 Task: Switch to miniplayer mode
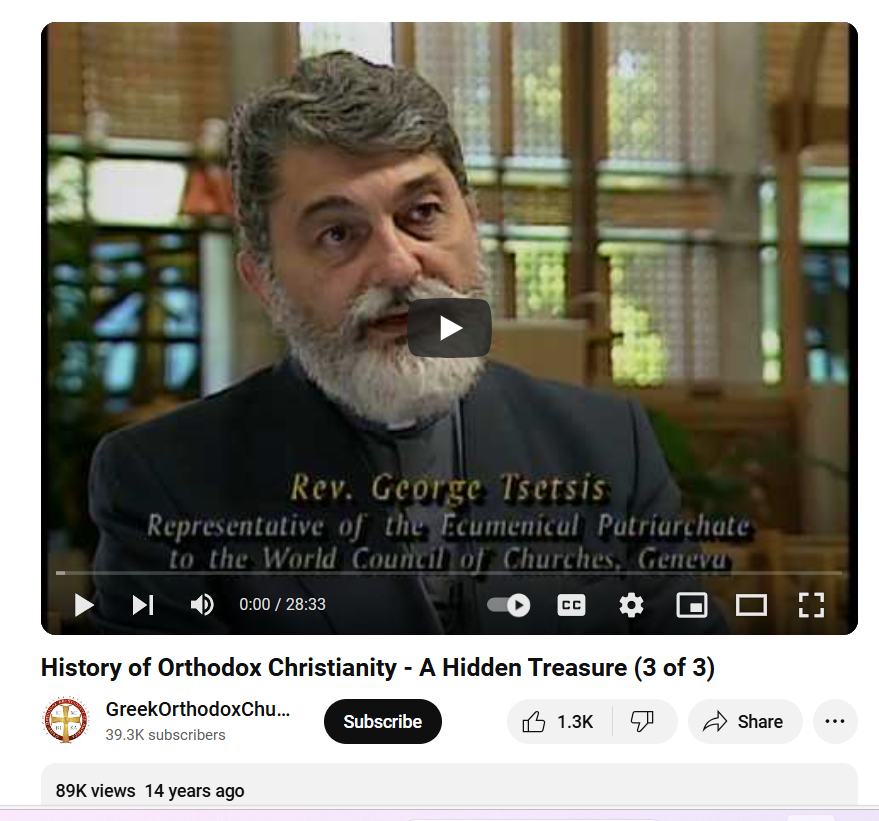click(692, 605)
